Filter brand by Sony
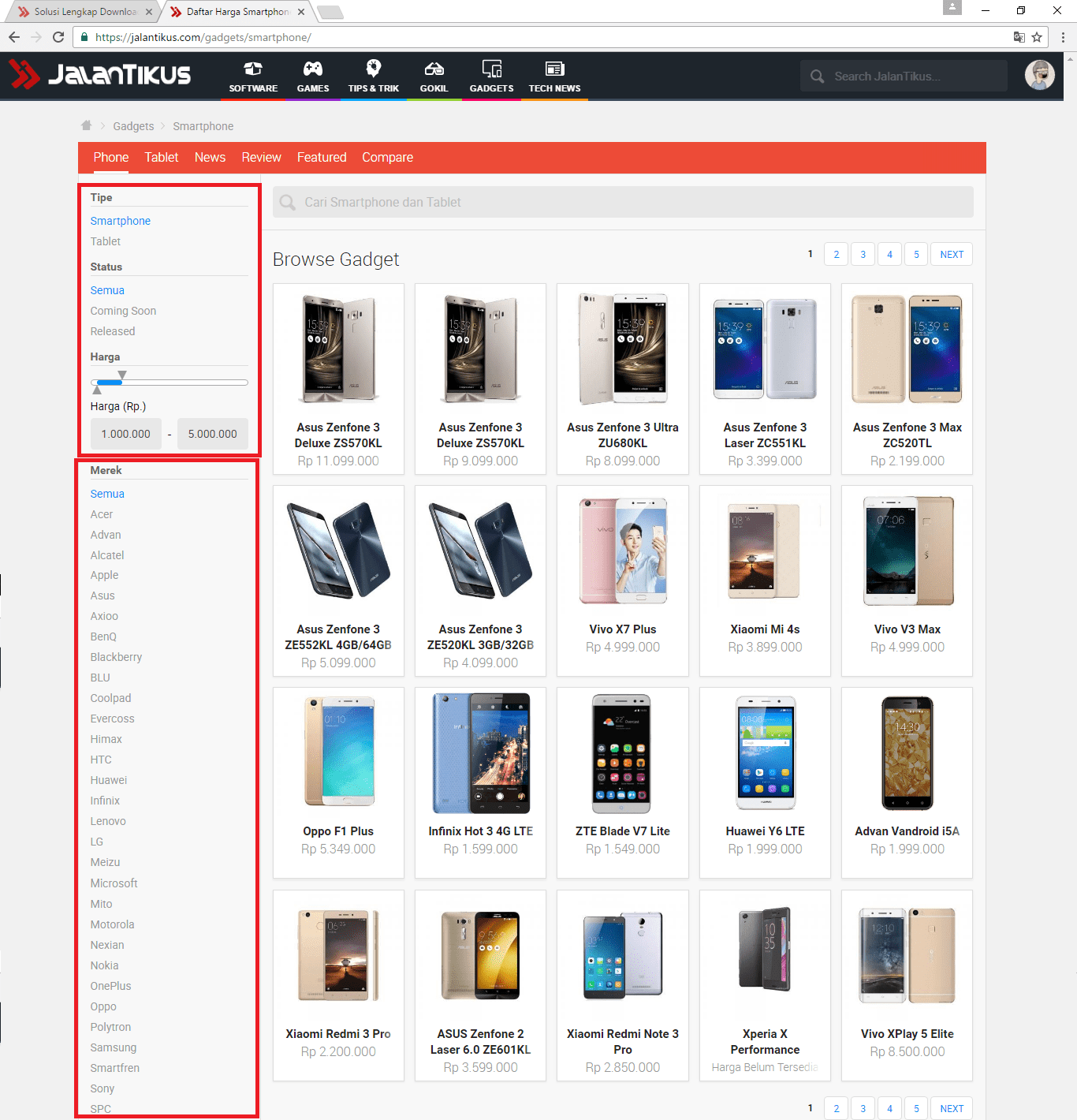The height and width of the screenshot is (1120, 1077). coord(102,1088)
